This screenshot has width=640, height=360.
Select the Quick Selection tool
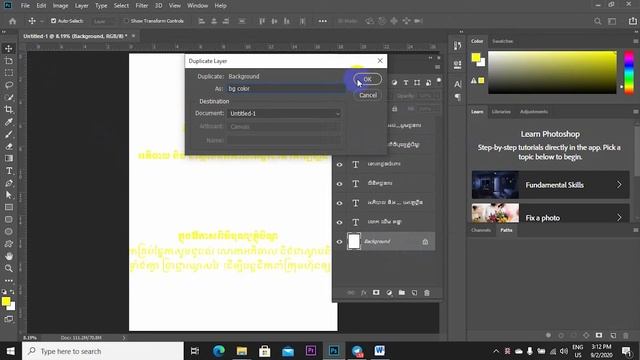(x=8, y=97)
